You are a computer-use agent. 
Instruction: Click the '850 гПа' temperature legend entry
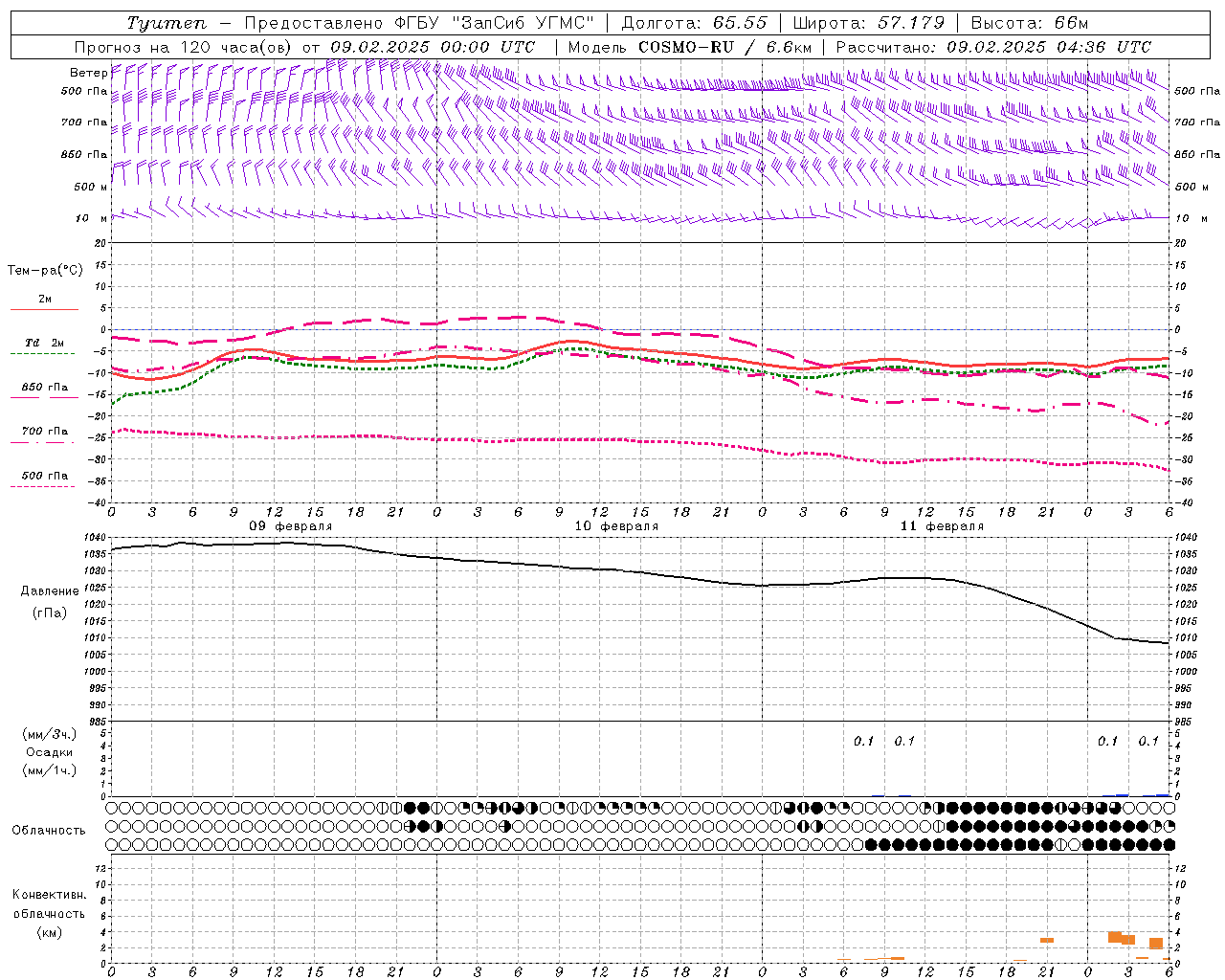[x=44, y=388]
